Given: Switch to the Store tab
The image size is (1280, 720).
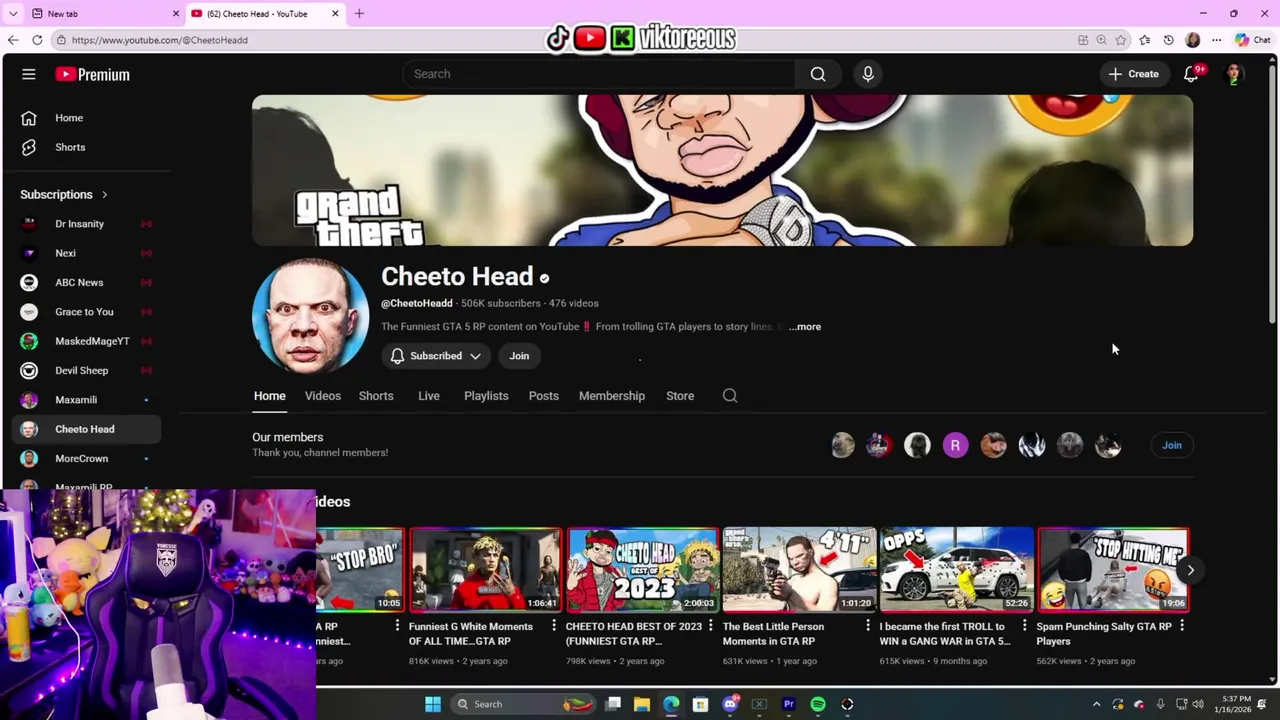Looking at the screenshot, I should pos(680,396).
